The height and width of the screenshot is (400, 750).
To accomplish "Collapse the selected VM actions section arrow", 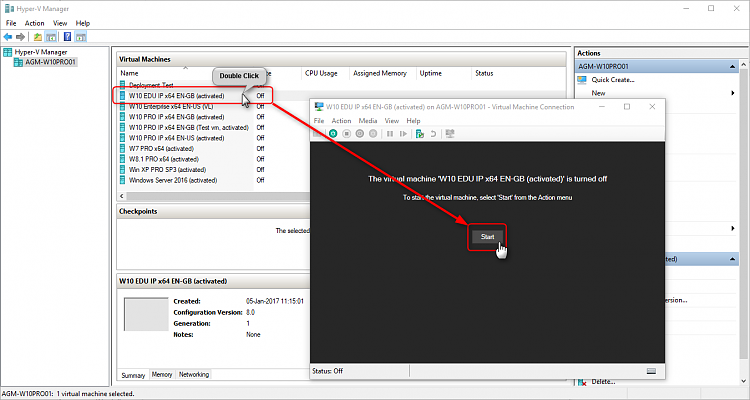I will 732,259.
